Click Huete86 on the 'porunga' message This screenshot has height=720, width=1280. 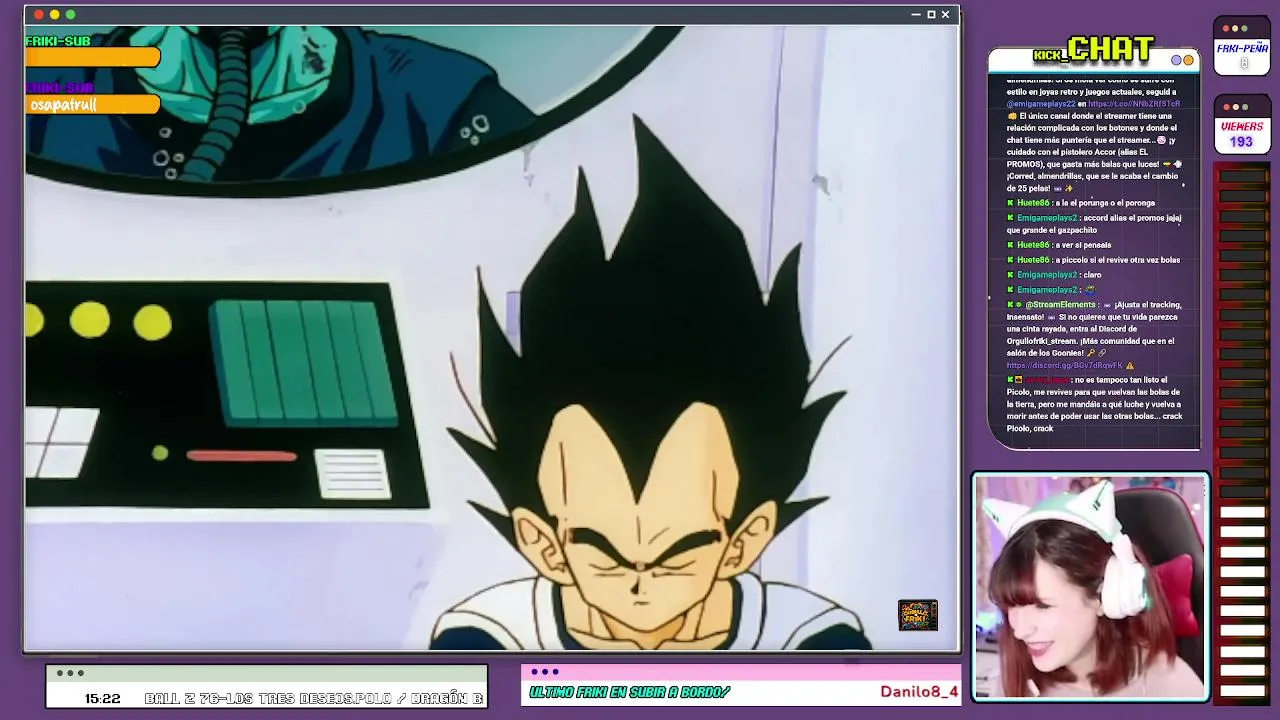click(1033, 203)
